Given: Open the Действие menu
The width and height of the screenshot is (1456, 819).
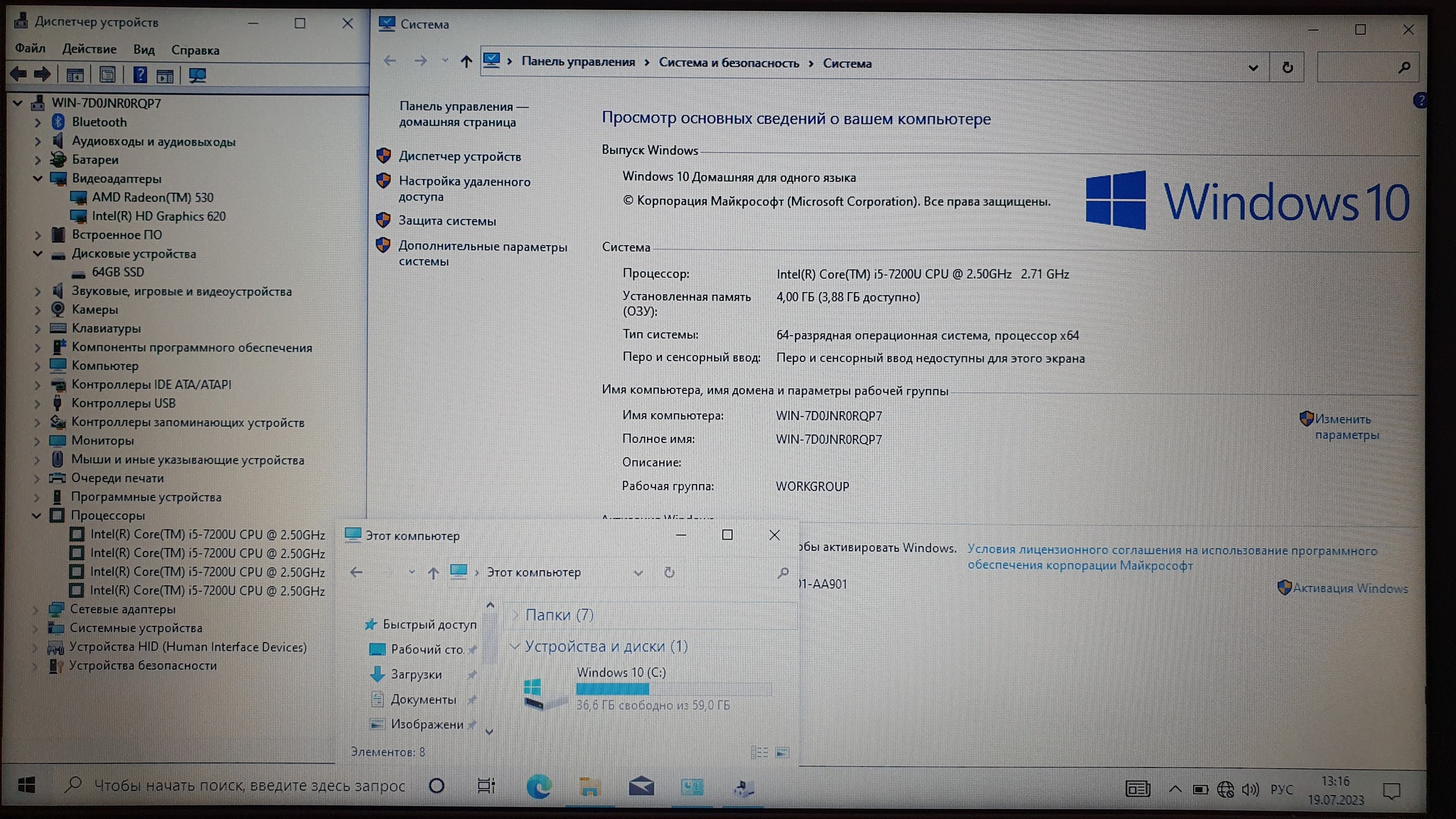Looking at the screenshot, I should click(89, 49).
